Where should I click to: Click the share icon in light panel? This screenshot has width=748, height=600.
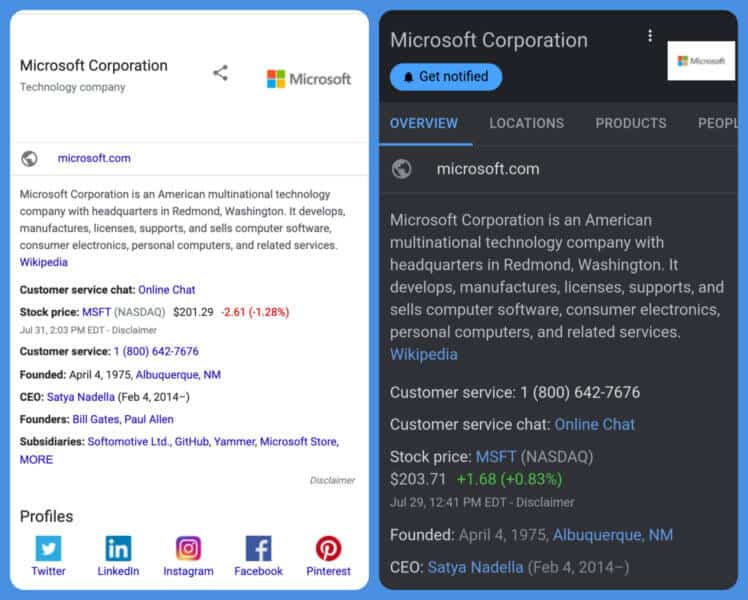coord(220,73)
